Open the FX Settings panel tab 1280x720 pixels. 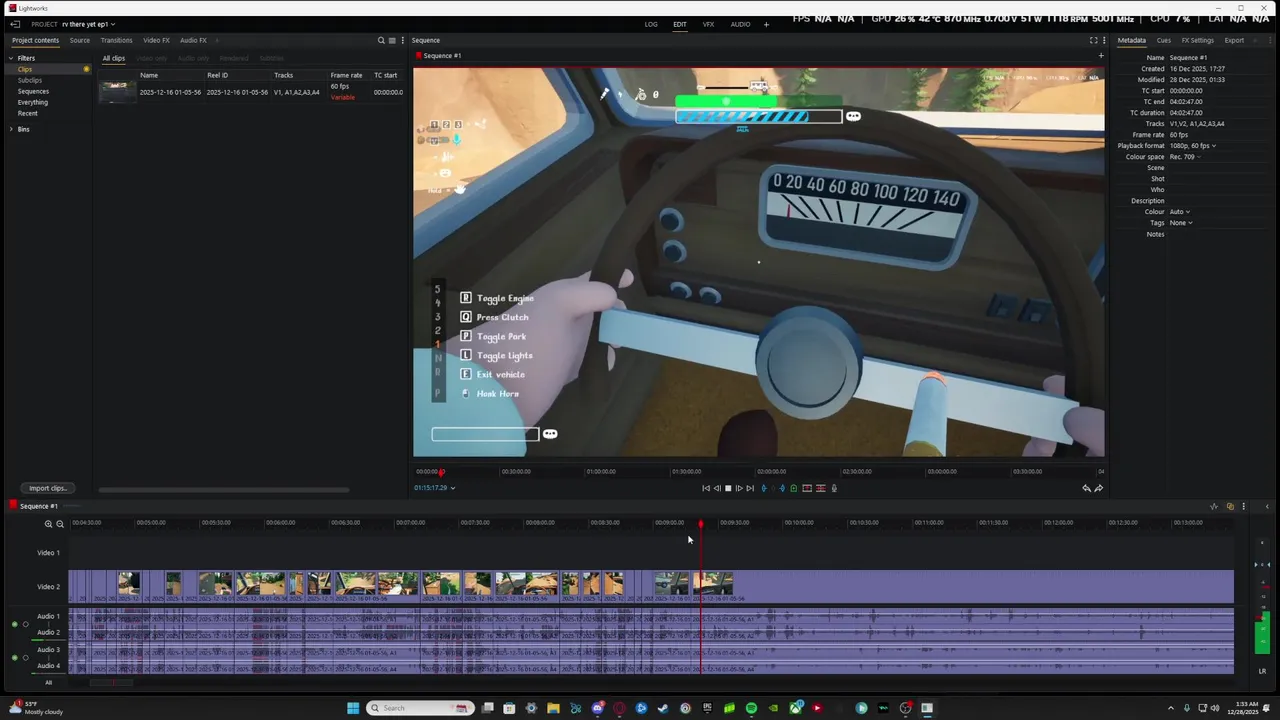[1197, 40]
